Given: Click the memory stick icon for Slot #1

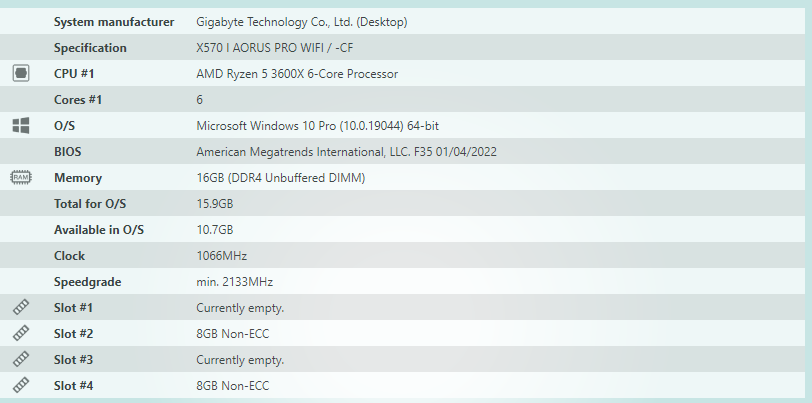Looking at the screenshot, I should (x=21, y=307).
